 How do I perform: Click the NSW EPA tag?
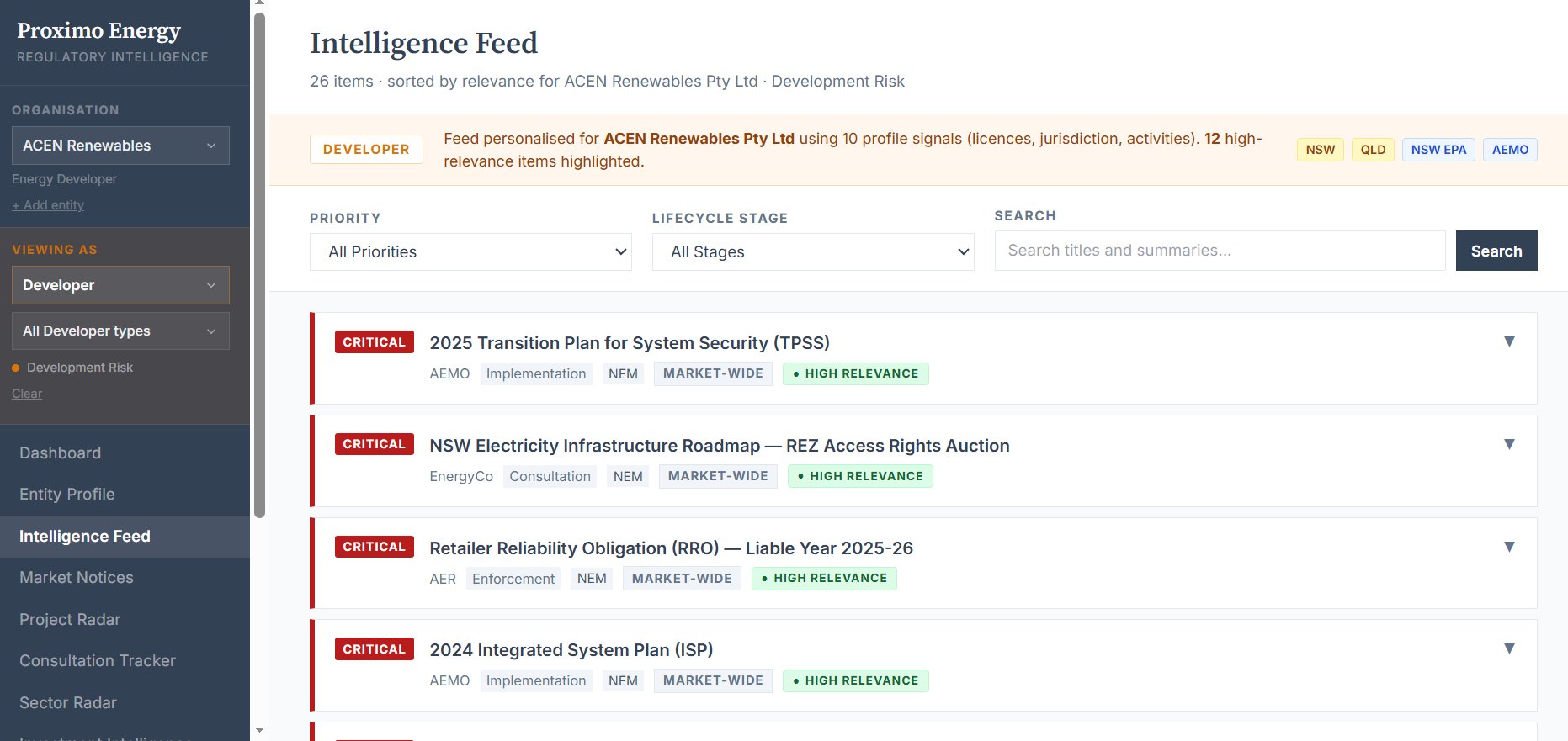(1438, 150)
